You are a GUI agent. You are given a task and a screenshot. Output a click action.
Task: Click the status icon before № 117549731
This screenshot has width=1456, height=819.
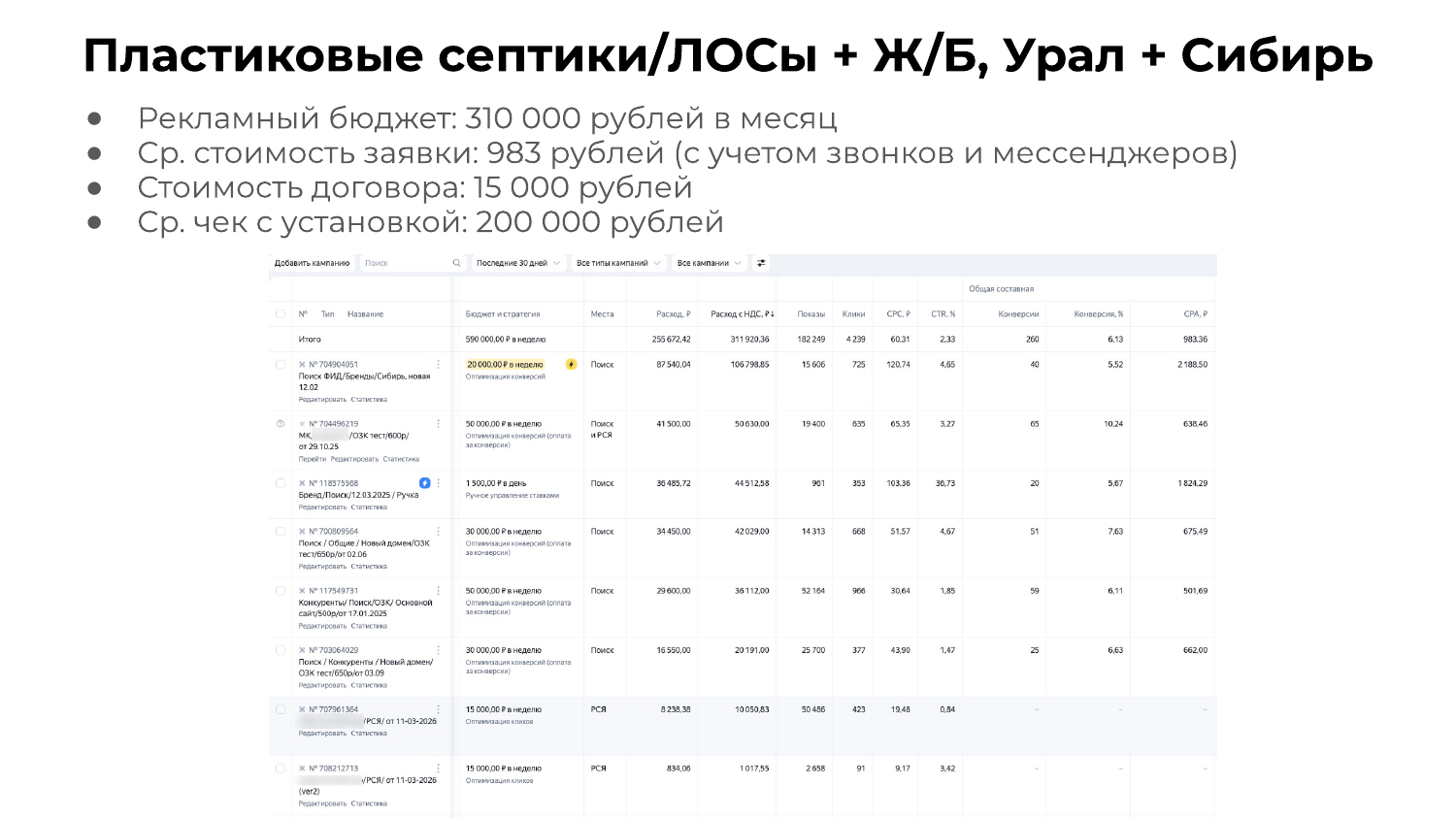coord(302,591)
